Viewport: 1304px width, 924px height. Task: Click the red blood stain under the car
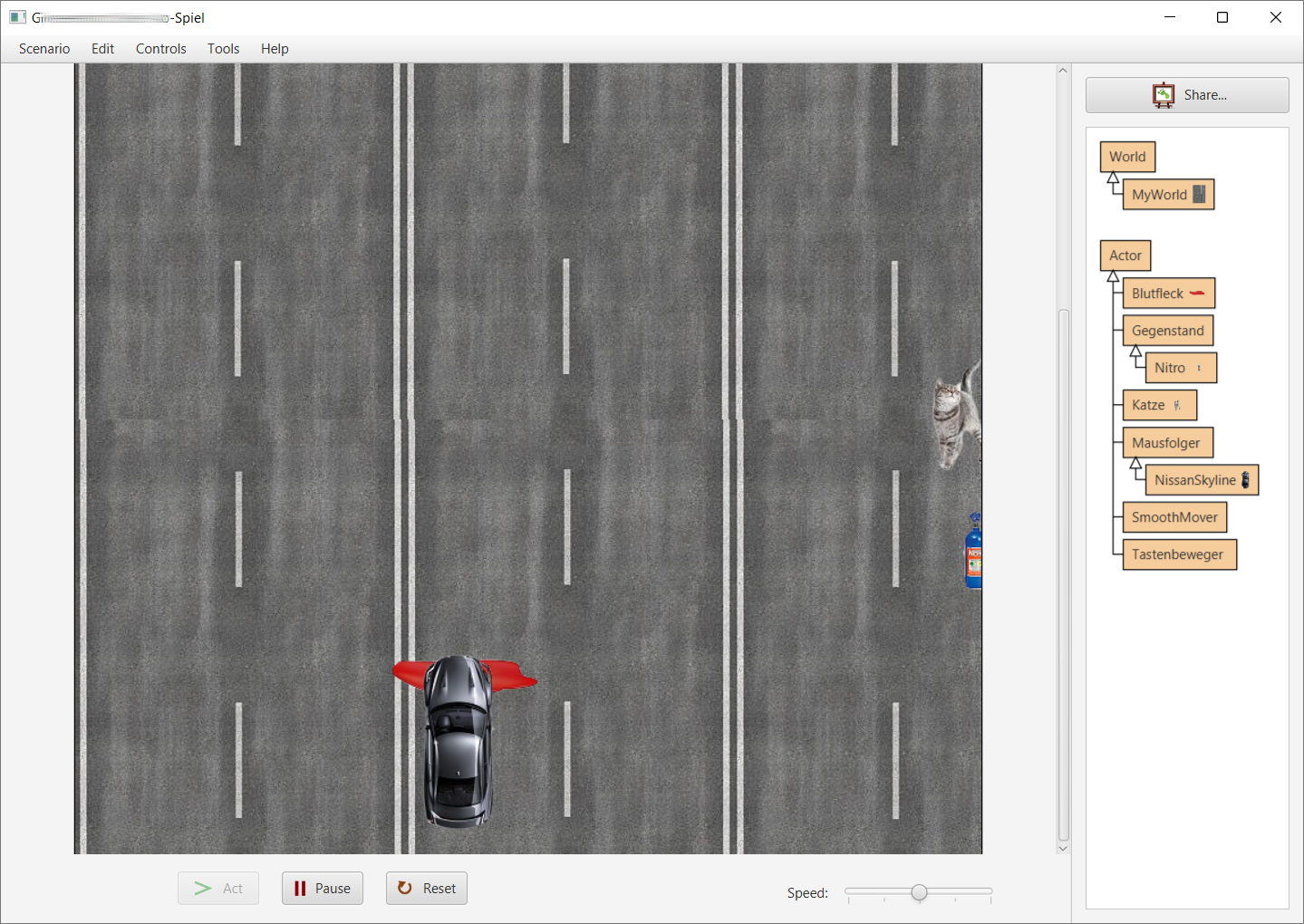pos(513,676)
